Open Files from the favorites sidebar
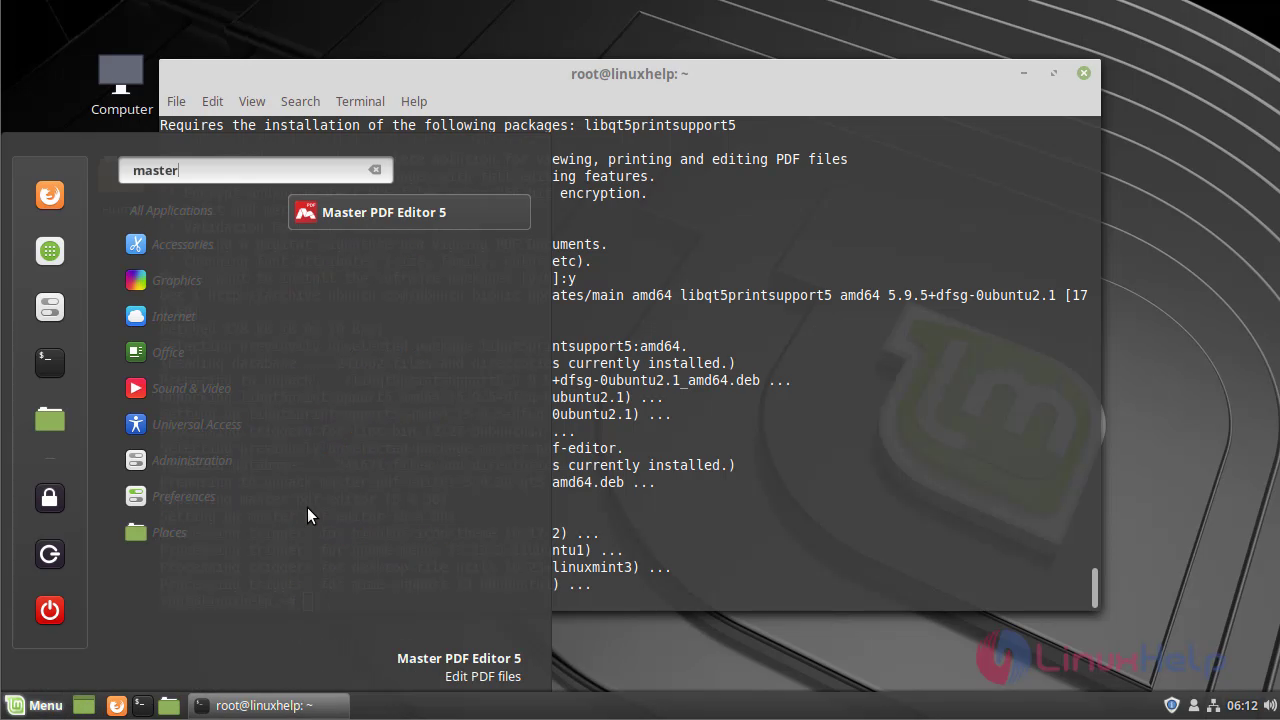The width and height of the screenshot is (1280, 720). click(50, 419)
